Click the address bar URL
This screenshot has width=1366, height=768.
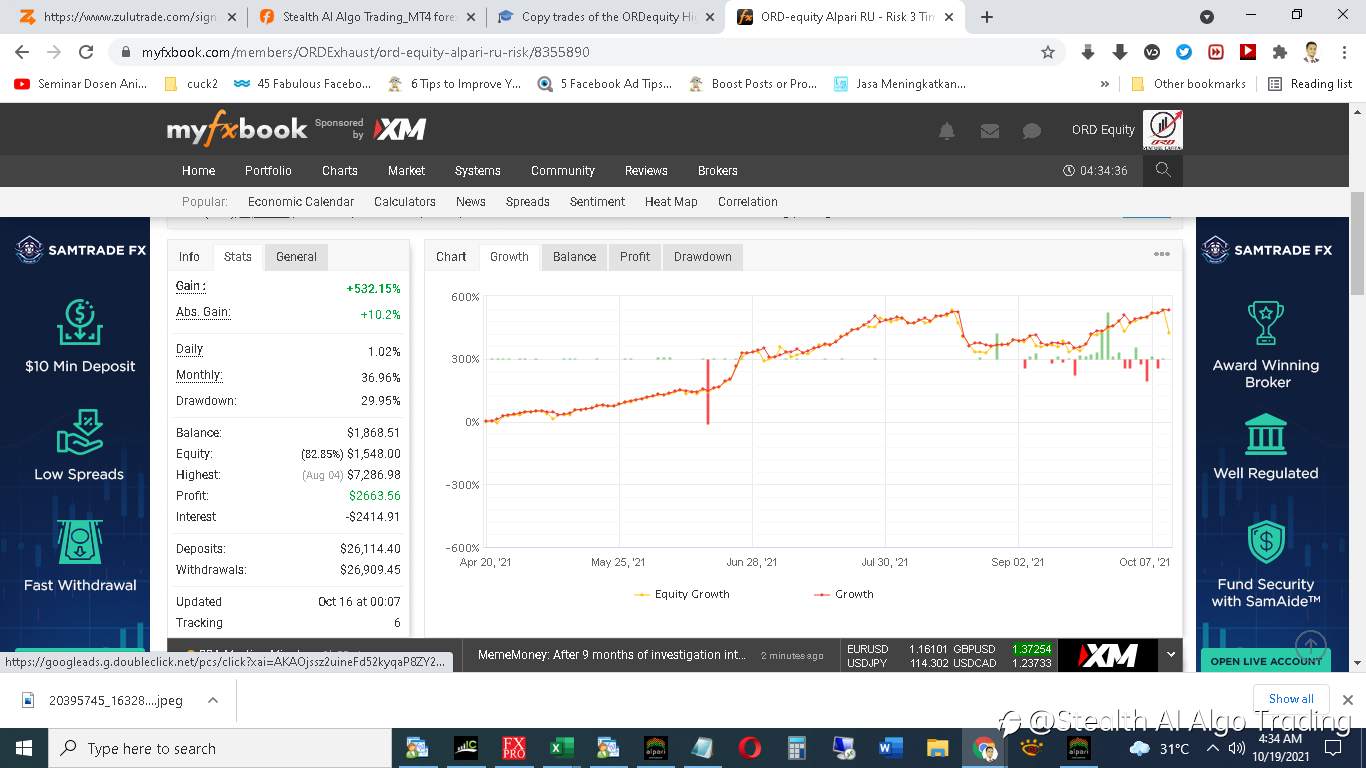[x=366, y=52]
